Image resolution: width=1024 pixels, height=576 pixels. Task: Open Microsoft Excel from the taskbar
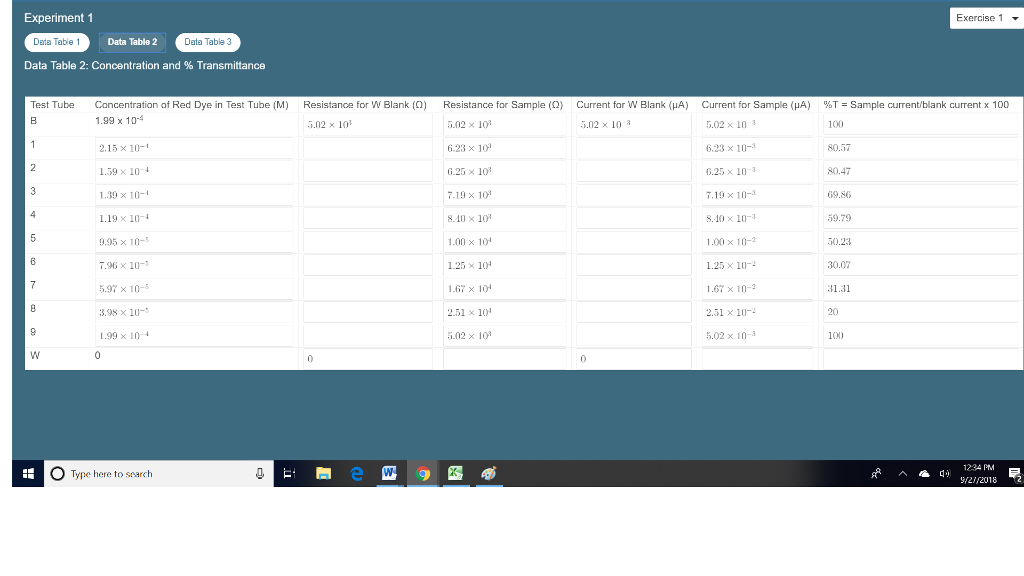(x=456, y=474)
